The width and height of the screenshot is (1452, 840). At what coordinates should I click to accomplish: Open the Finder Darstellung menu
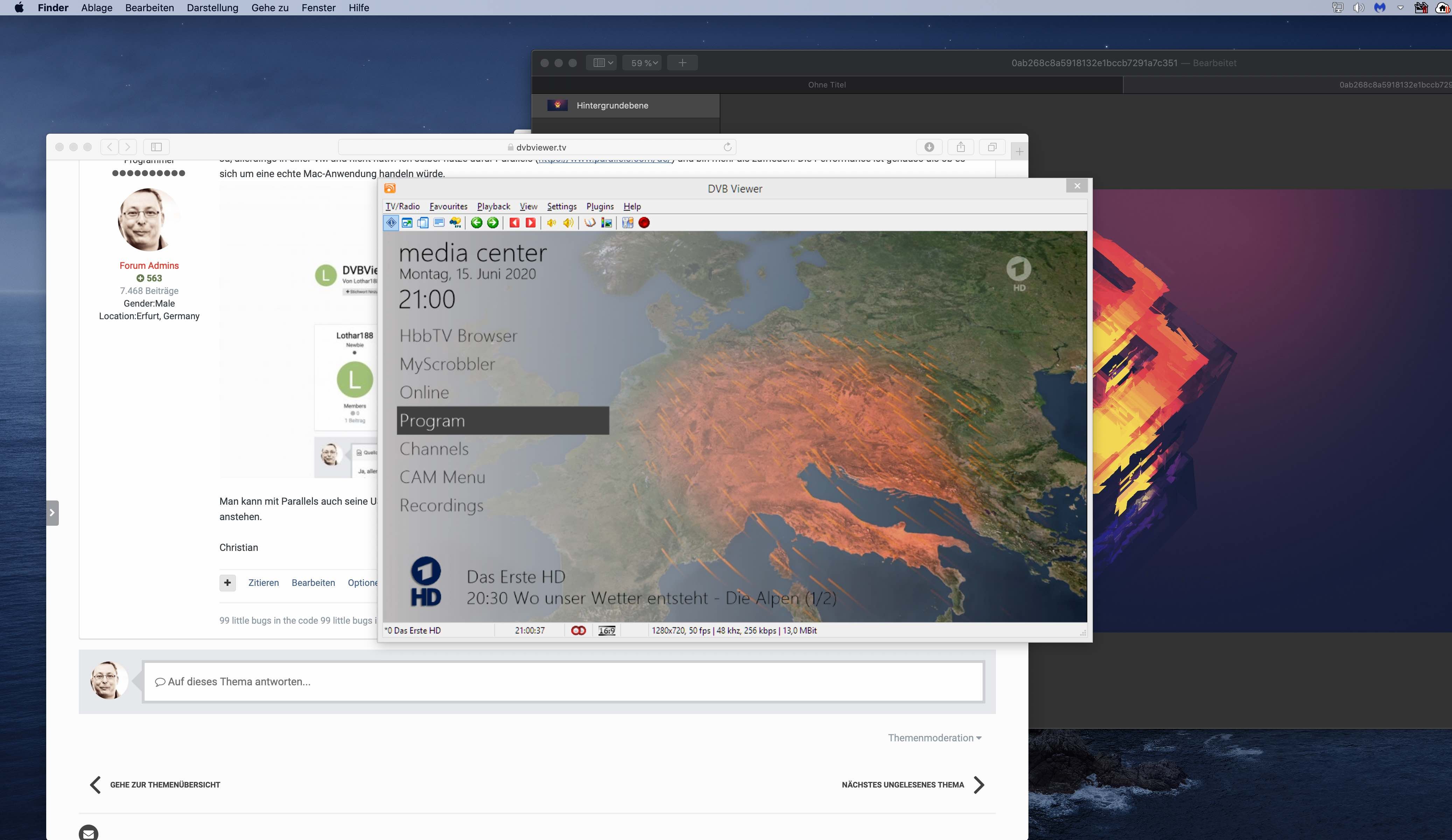coord(212,7)
